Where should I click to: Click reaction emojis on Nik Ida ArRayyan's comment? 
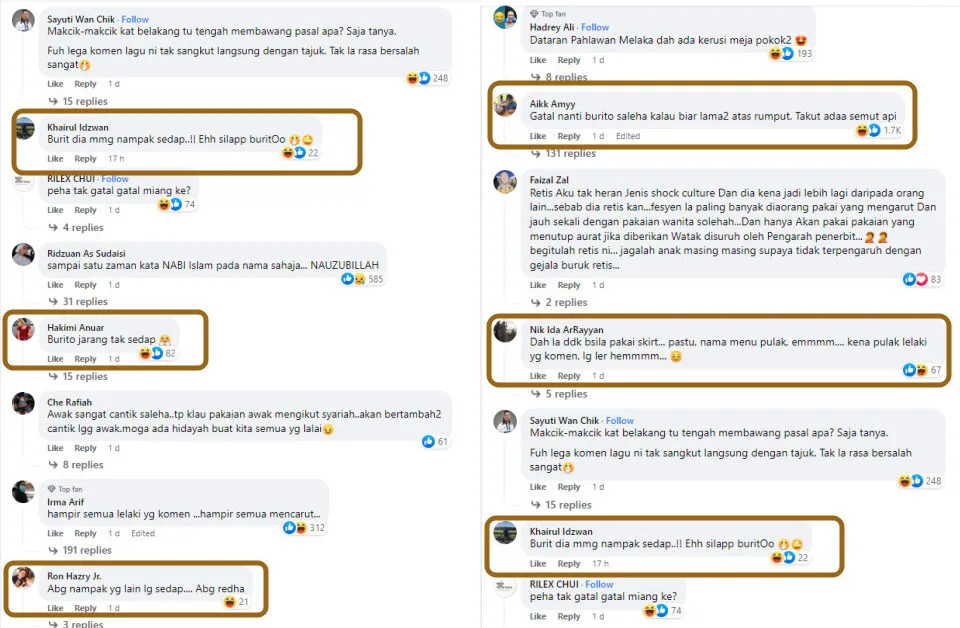(x=914, y=370)
